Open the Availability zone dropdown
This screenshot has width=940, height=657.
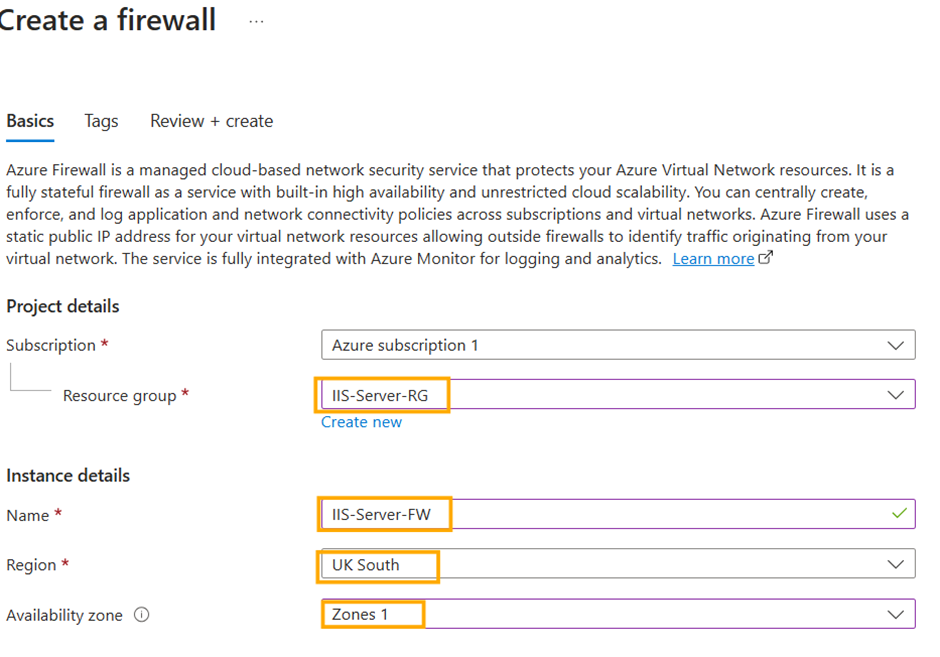pos(895,614)
